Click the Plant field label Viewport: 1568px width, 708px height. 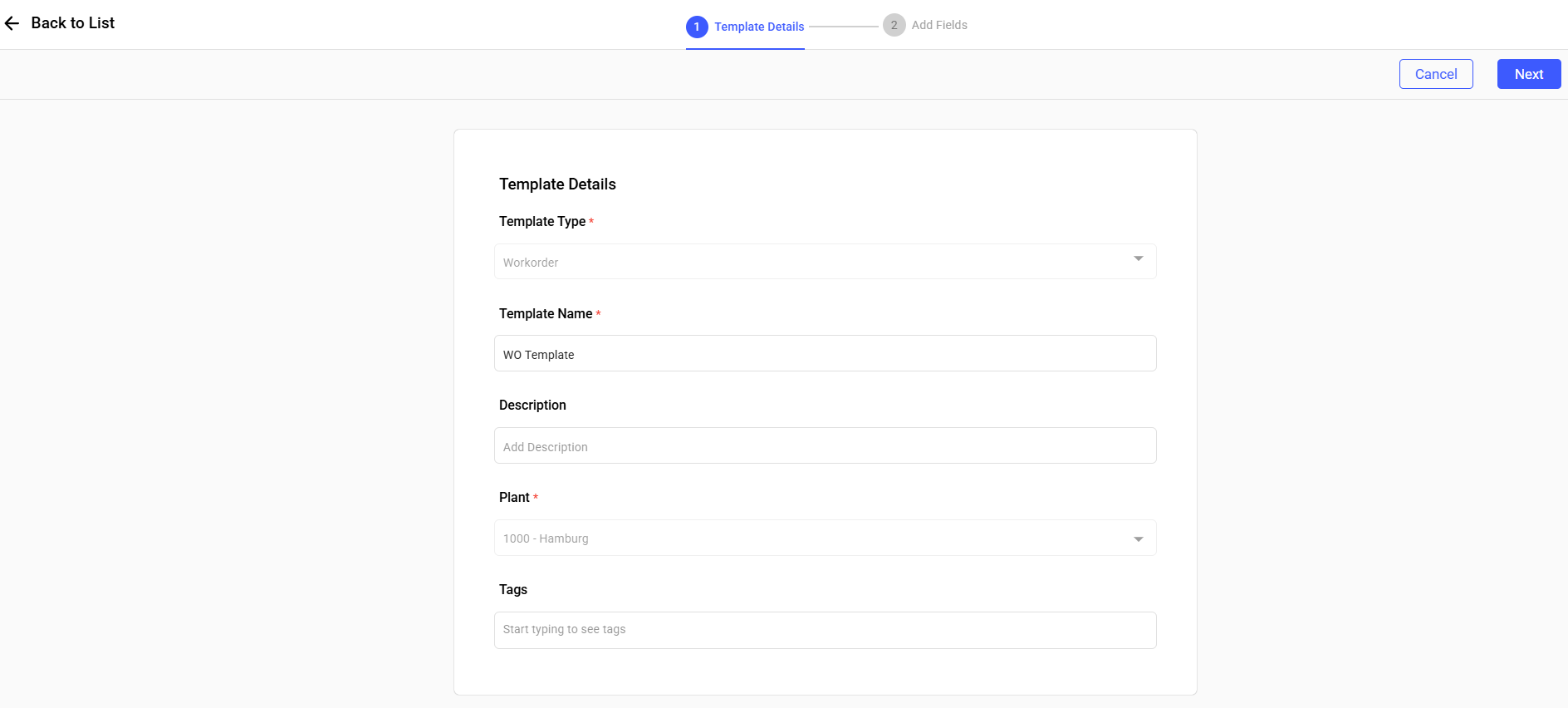514,497
